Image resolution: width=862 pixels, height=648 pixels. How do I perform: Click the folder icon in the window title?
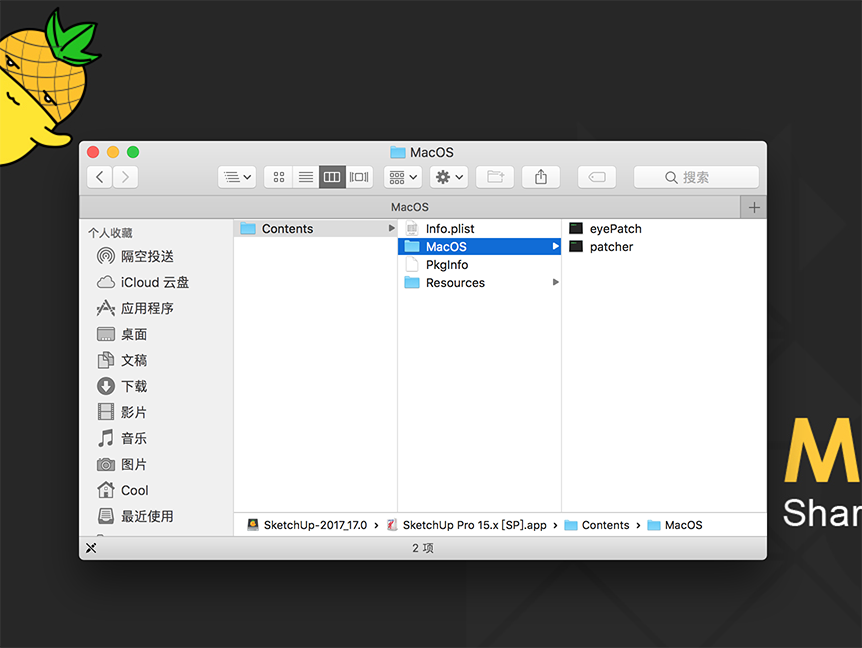397,152
